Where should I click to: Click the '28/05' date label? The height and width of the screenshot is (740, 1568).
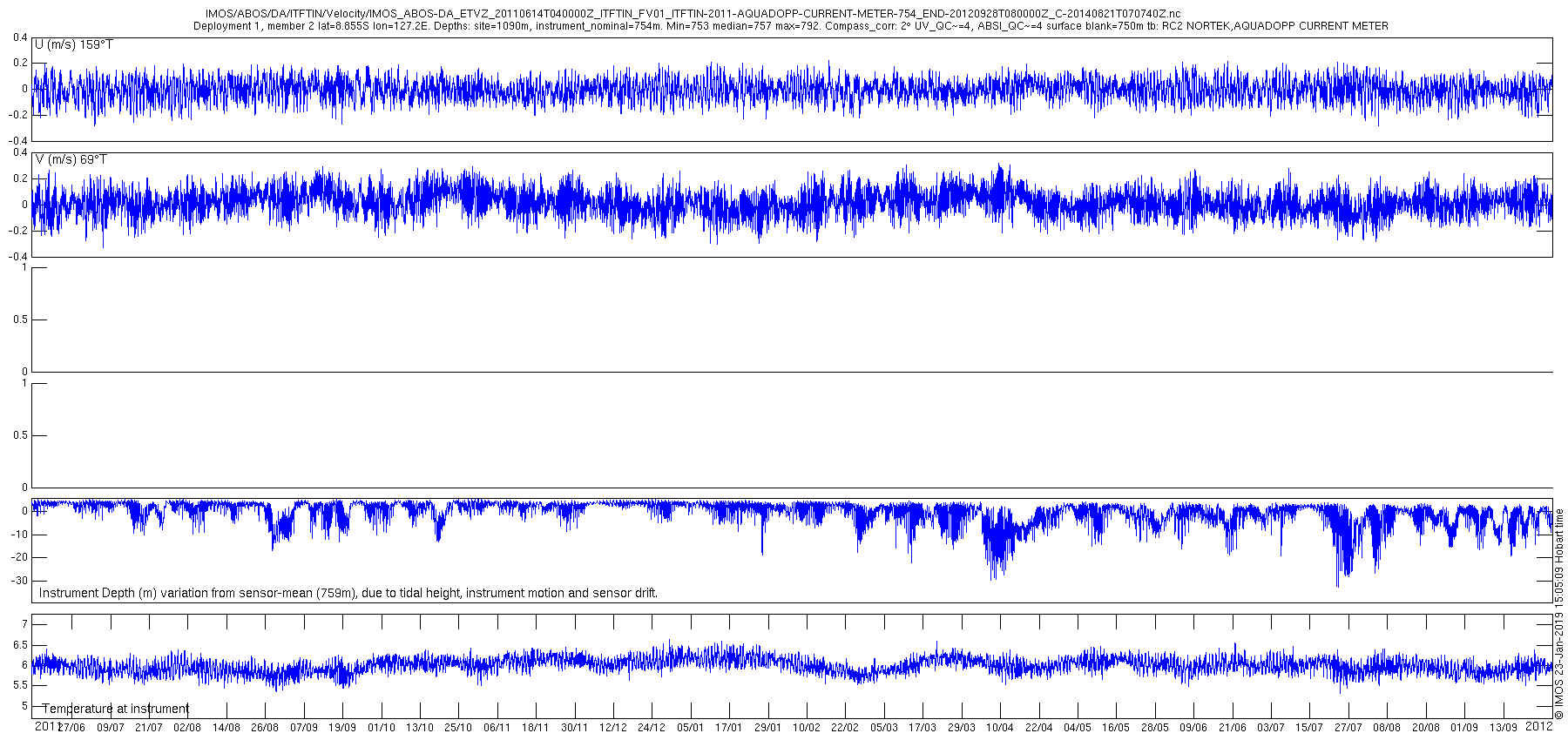pyautogui.click(x=1155, y=728)
